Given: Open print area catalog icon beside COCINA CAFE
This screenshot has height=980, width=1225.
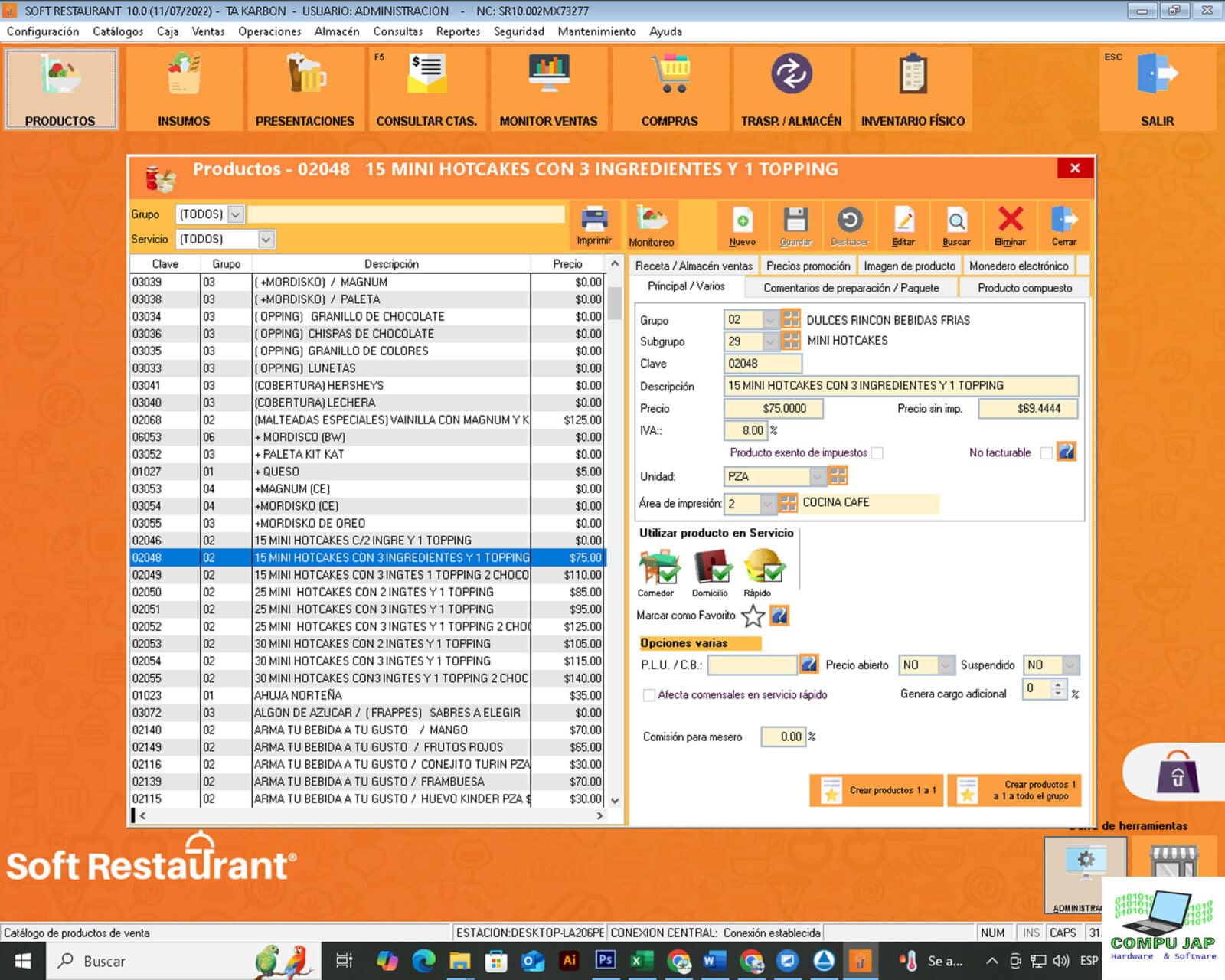Looking at the screenshot, I should click(788, 503).
